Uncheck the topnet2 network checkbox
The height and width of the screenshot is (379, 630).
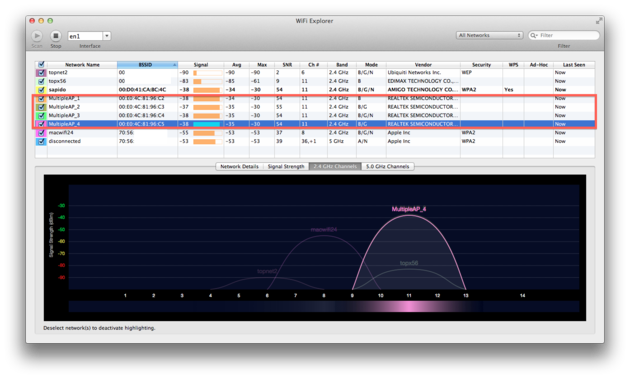(41, 73)
